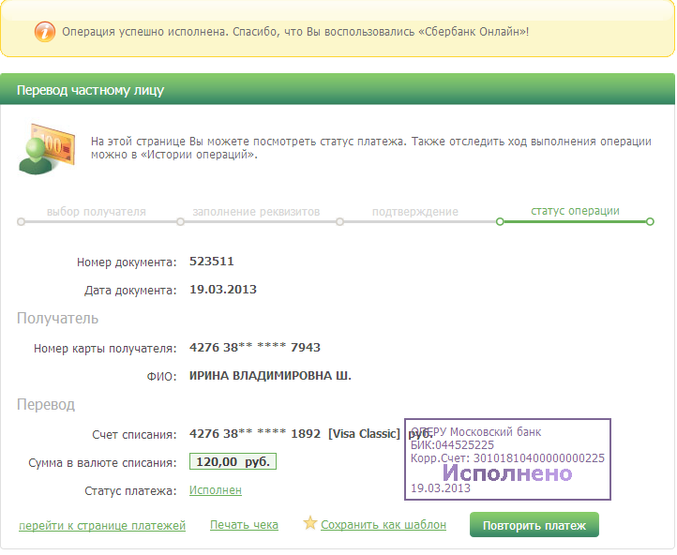This screenshot has height=555, width=677.
Task: Select the статус операции step
Action: tap(575, 210)
